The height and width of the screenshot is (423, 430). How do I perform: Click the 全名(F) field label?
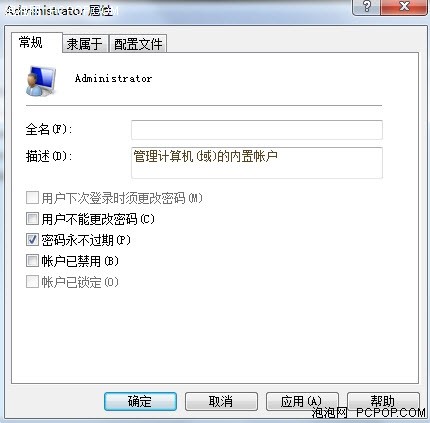(x=49, y=129)
